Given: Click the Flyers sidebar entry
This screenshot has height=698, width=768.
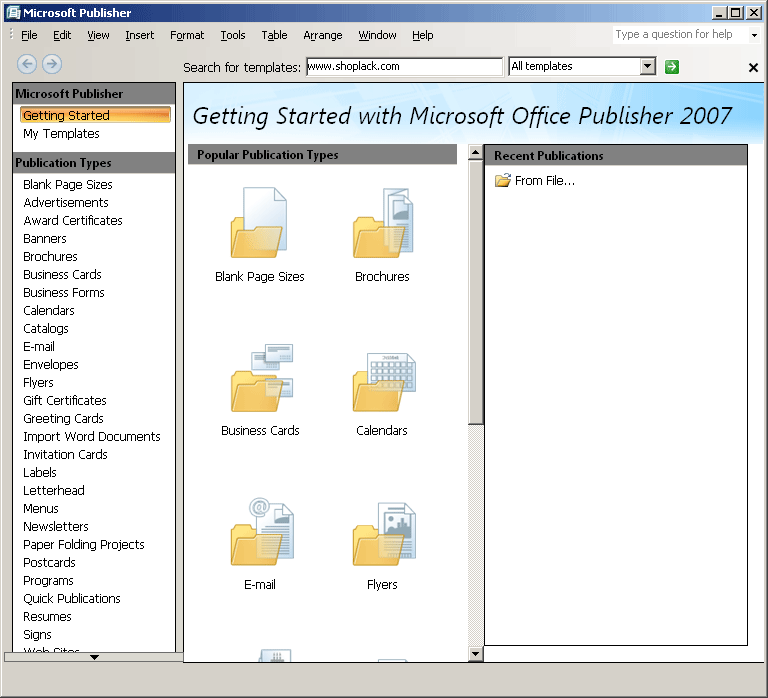Looking at the screenshot, I should [x=38, y=383].
